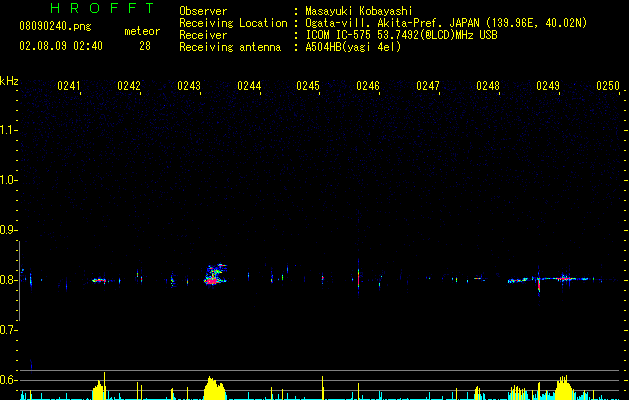
Task: Click the 0243 time marker
Action: 189,86
